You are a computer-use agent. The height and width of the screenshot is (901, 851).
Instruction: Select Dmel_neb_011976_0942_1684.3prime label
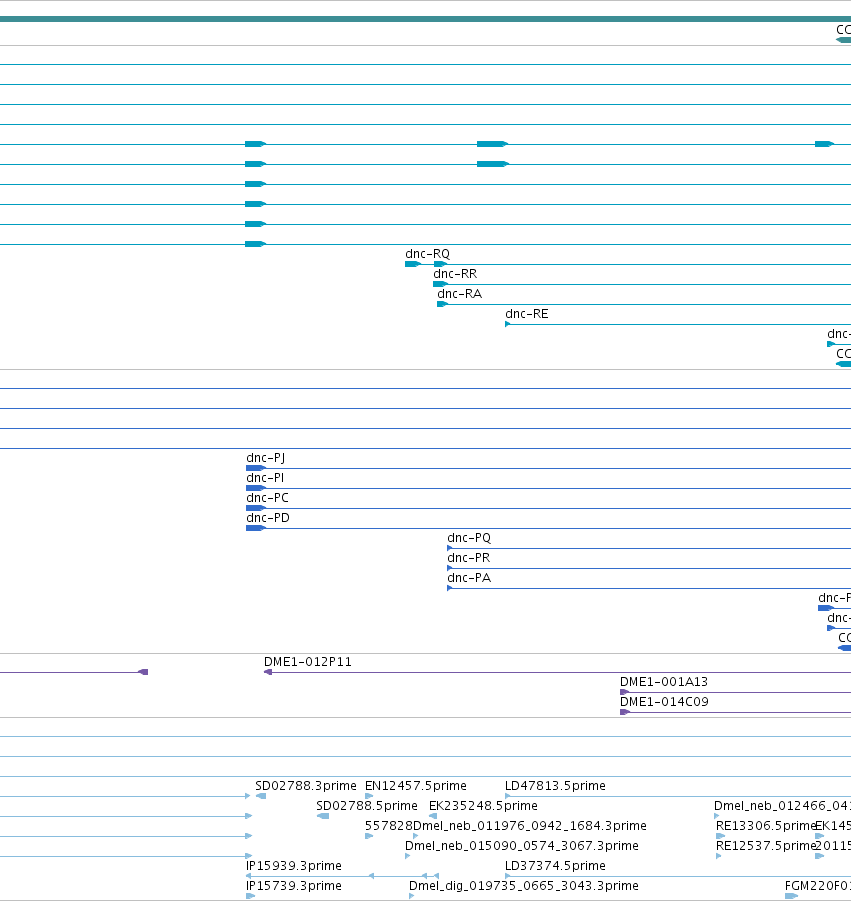530,826
